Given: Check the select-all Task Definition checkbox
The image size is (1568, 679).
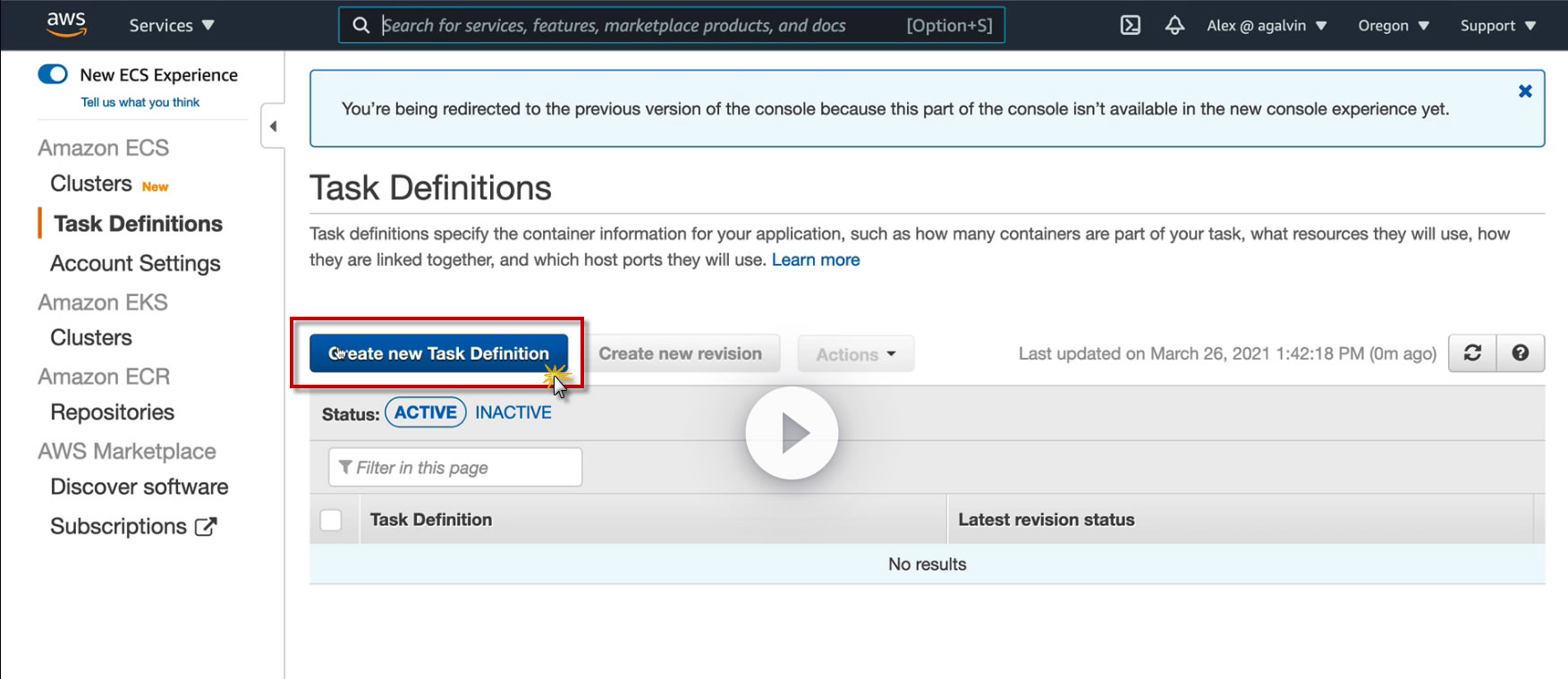Looking at the screenshot, I should [x=331, y=520].
